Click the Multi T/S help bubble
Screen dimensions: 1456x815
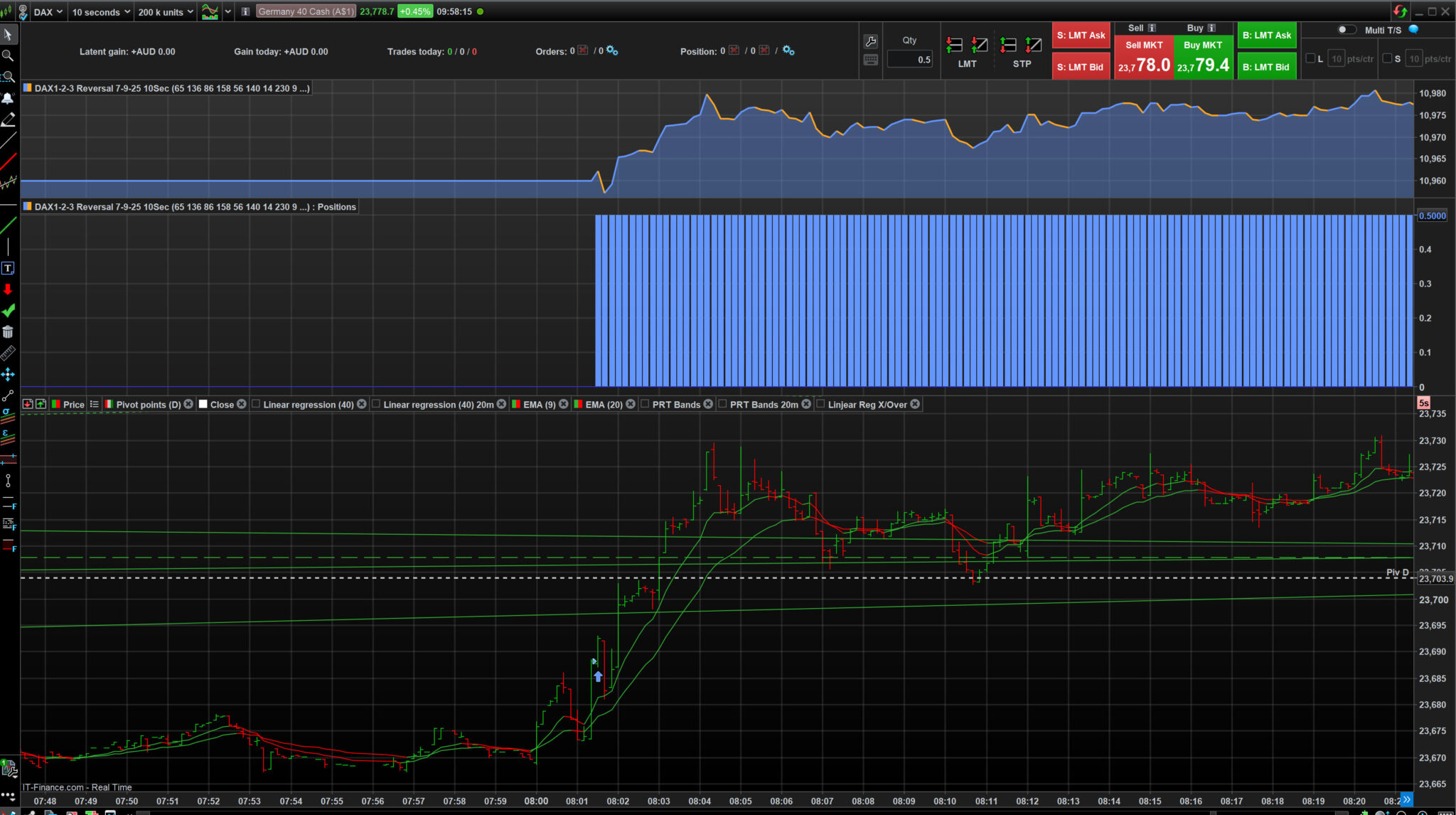pos(1413,30)
